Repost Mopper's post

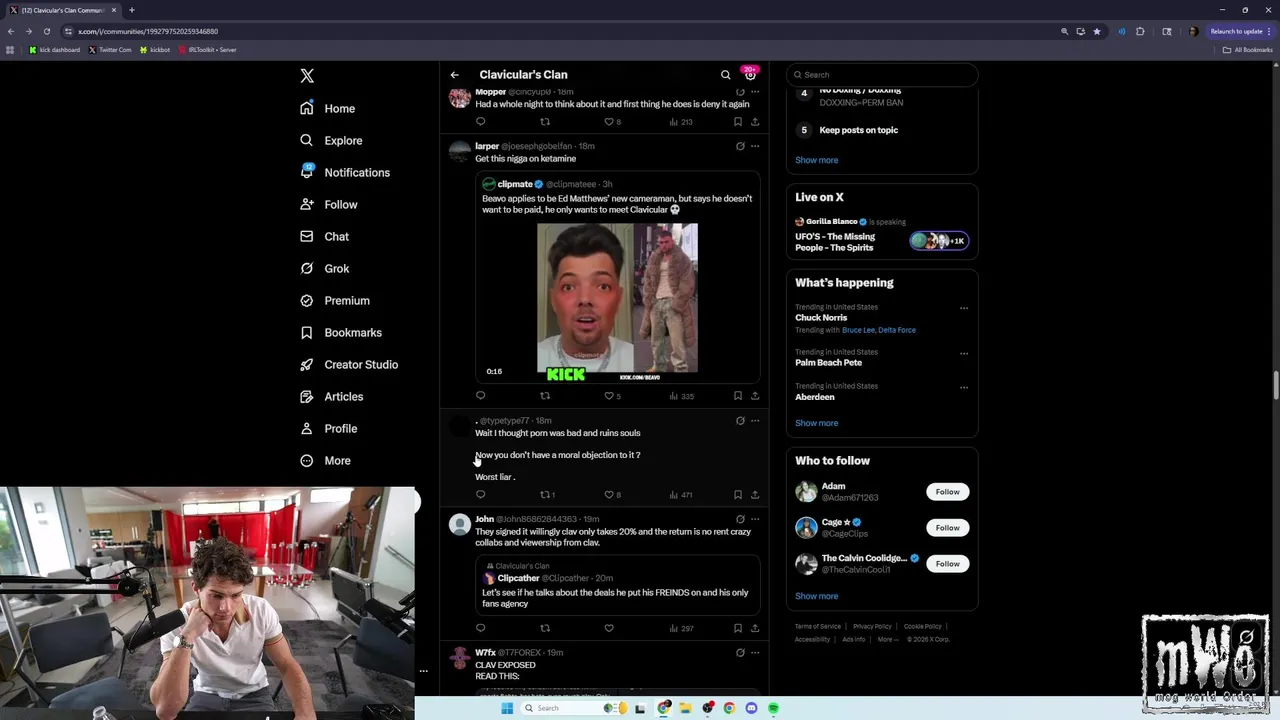click(545, 122)
